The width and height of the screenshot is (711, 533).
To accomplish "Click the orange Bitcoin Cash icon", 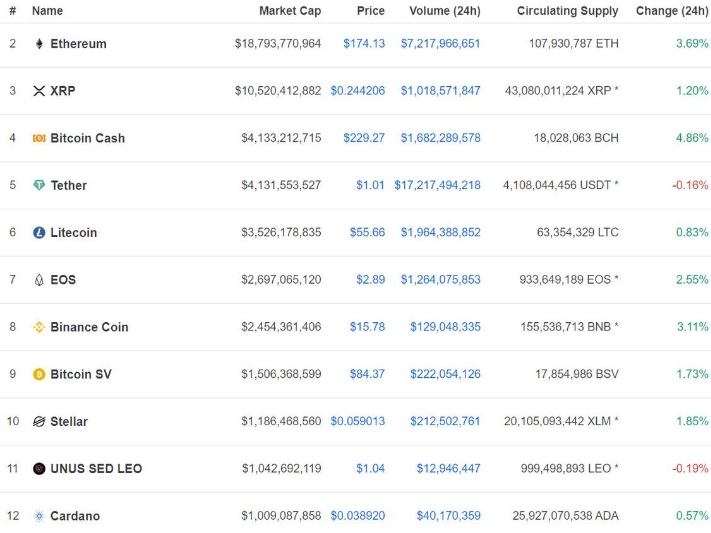I will point(39,138).
